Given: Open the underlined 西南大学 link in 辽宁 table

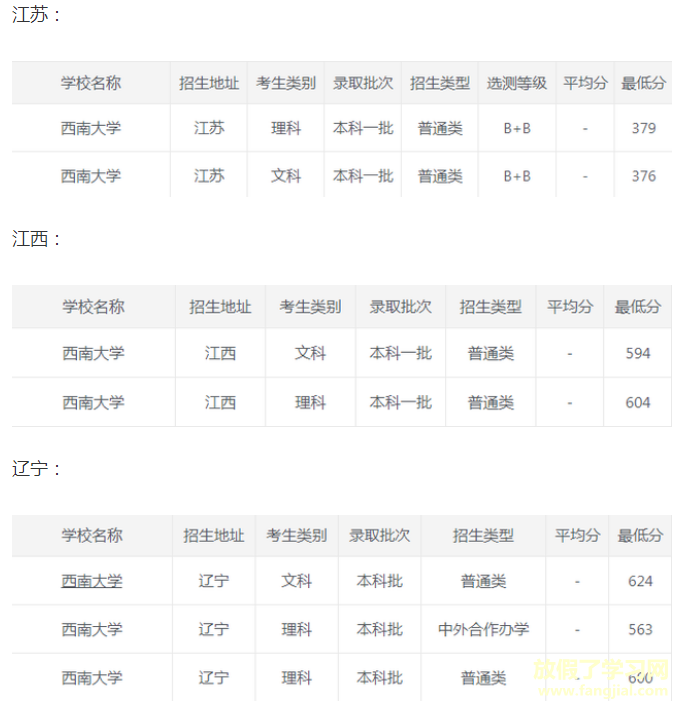Looking at the screenshot, I should [92, 581].
